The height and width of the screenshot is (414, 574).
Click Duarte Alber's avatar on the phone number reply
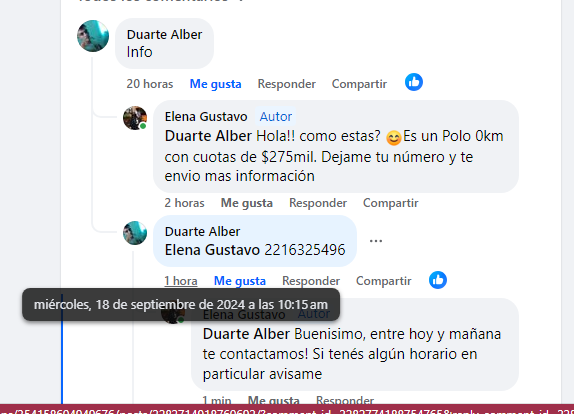point(135,233)
